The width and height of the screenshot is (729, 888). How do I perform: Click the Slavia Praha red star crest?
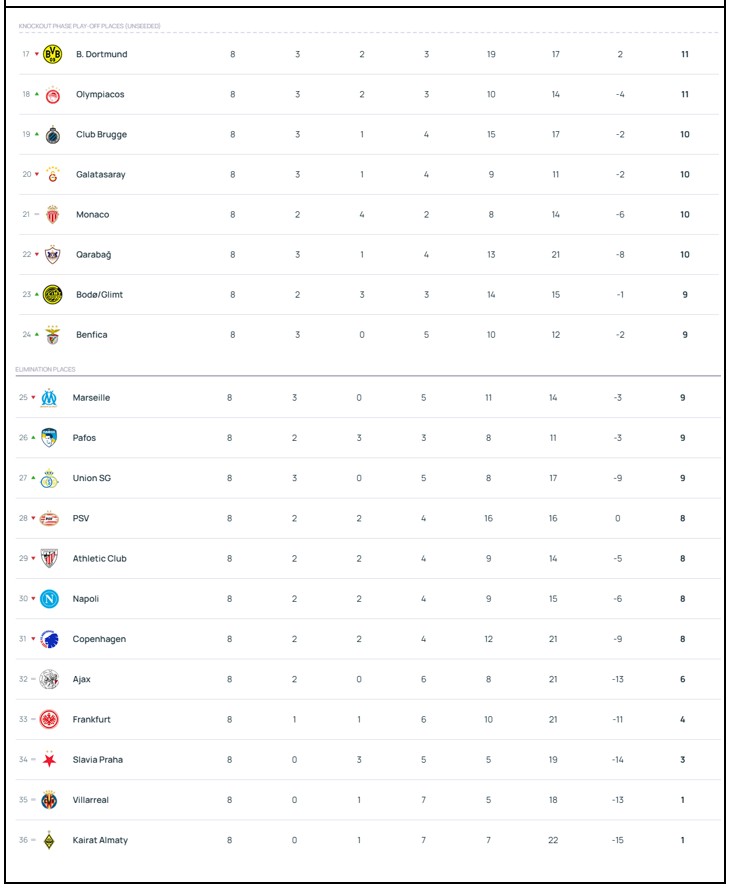coord(49,760)
